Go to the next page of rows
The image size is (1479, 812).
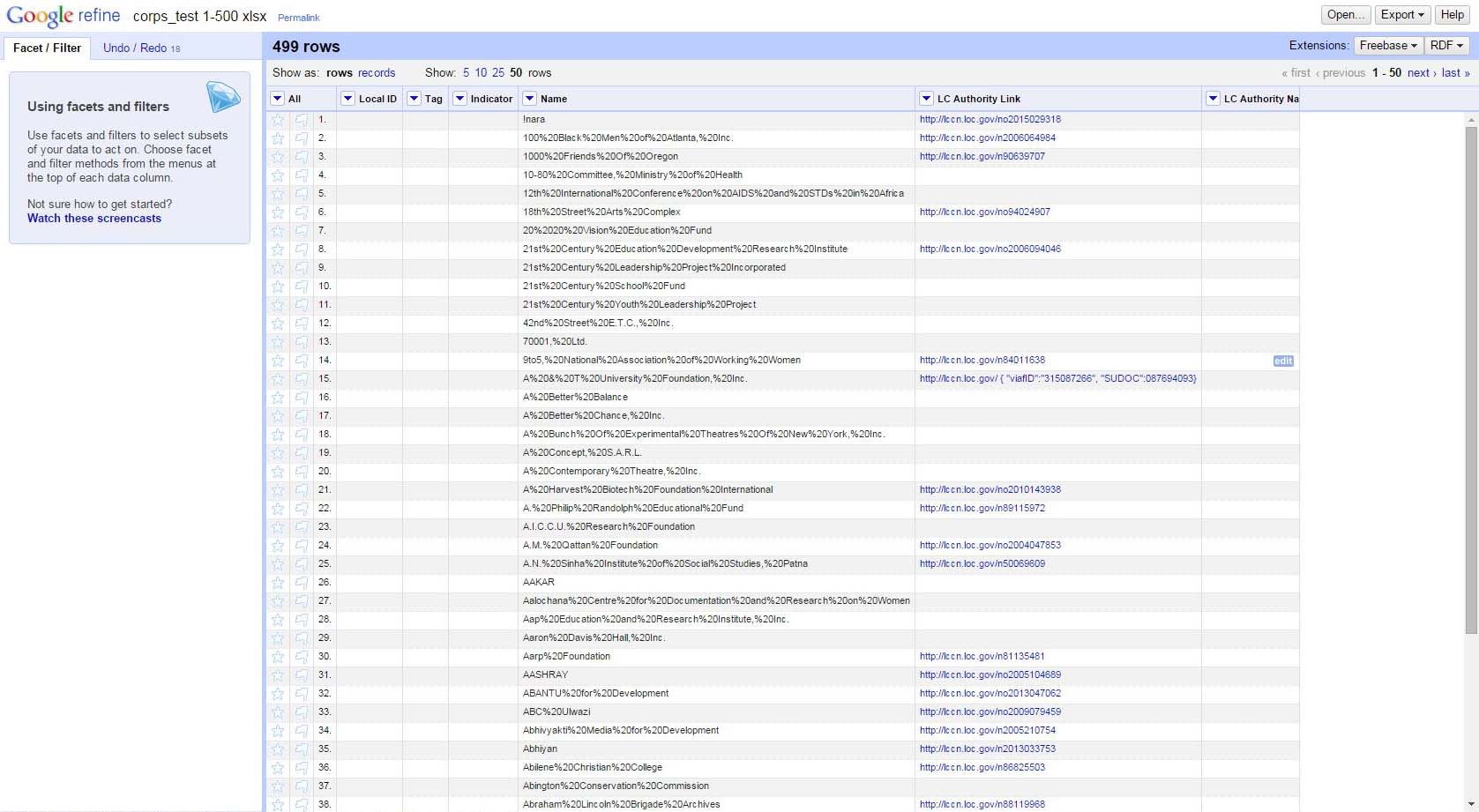1422,73
